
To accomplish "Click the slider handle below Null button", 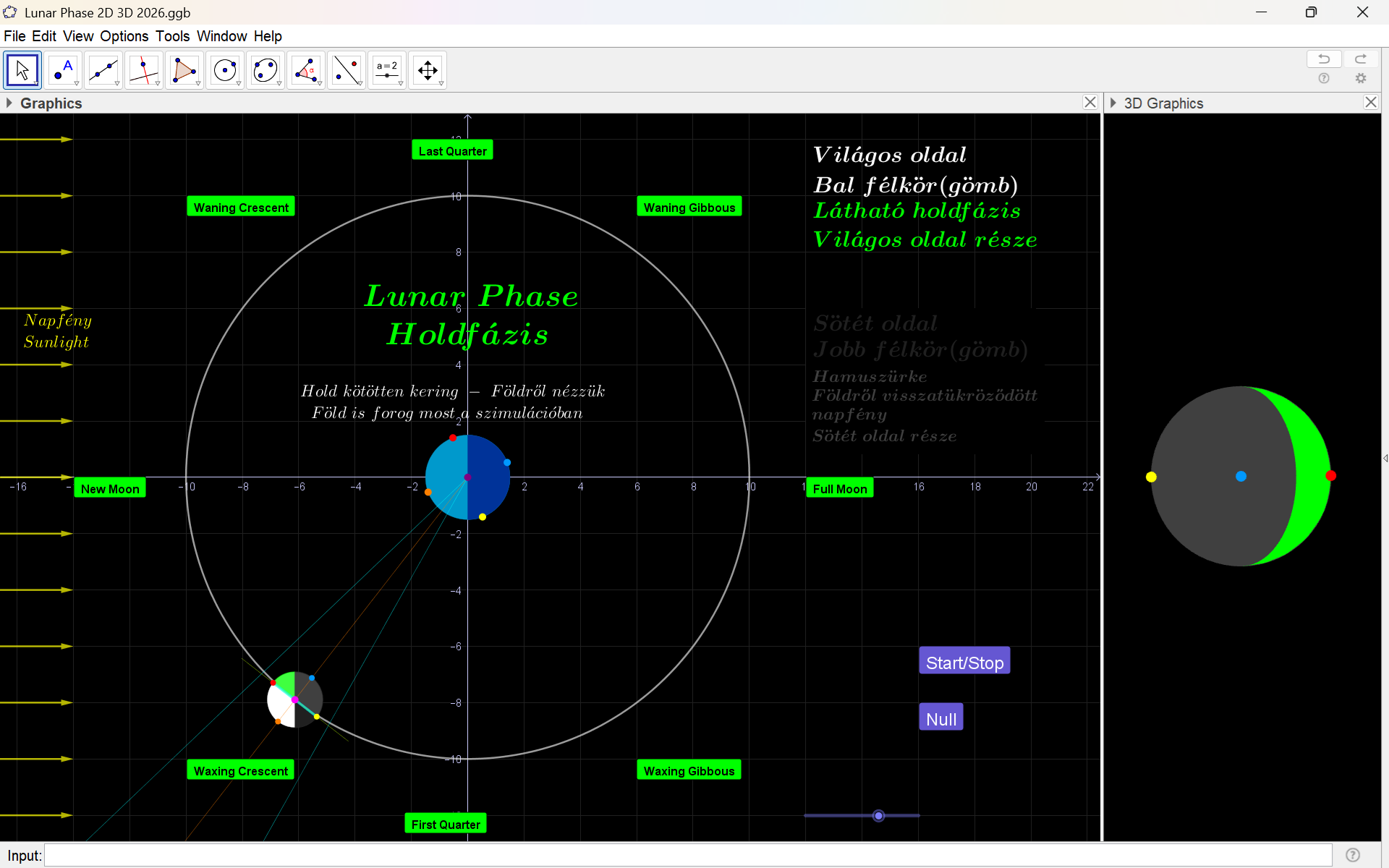I will [878, 816].
